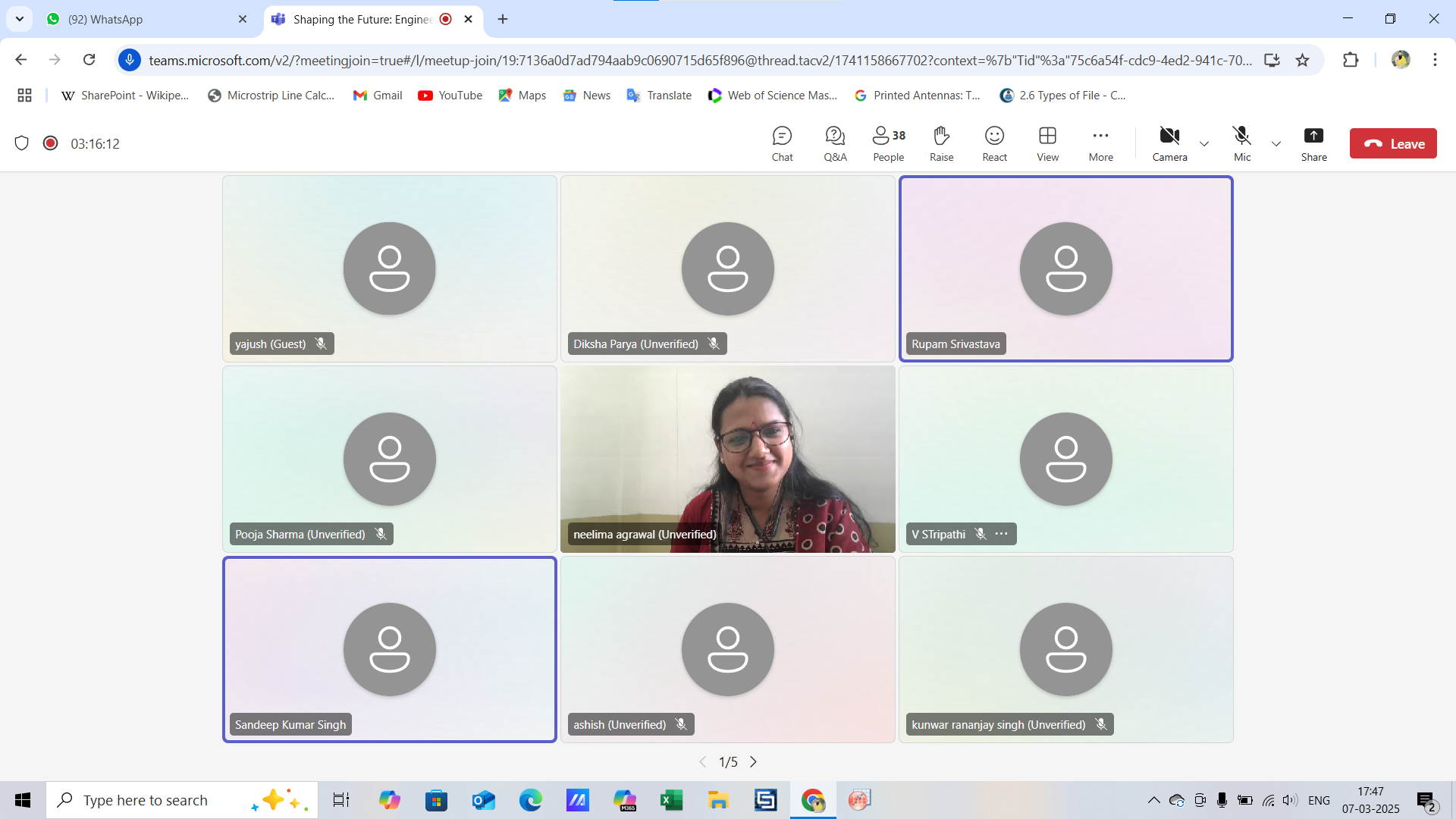Unmute the Mic
The width and height of the screenshot is (1456, 819).
1241,143
